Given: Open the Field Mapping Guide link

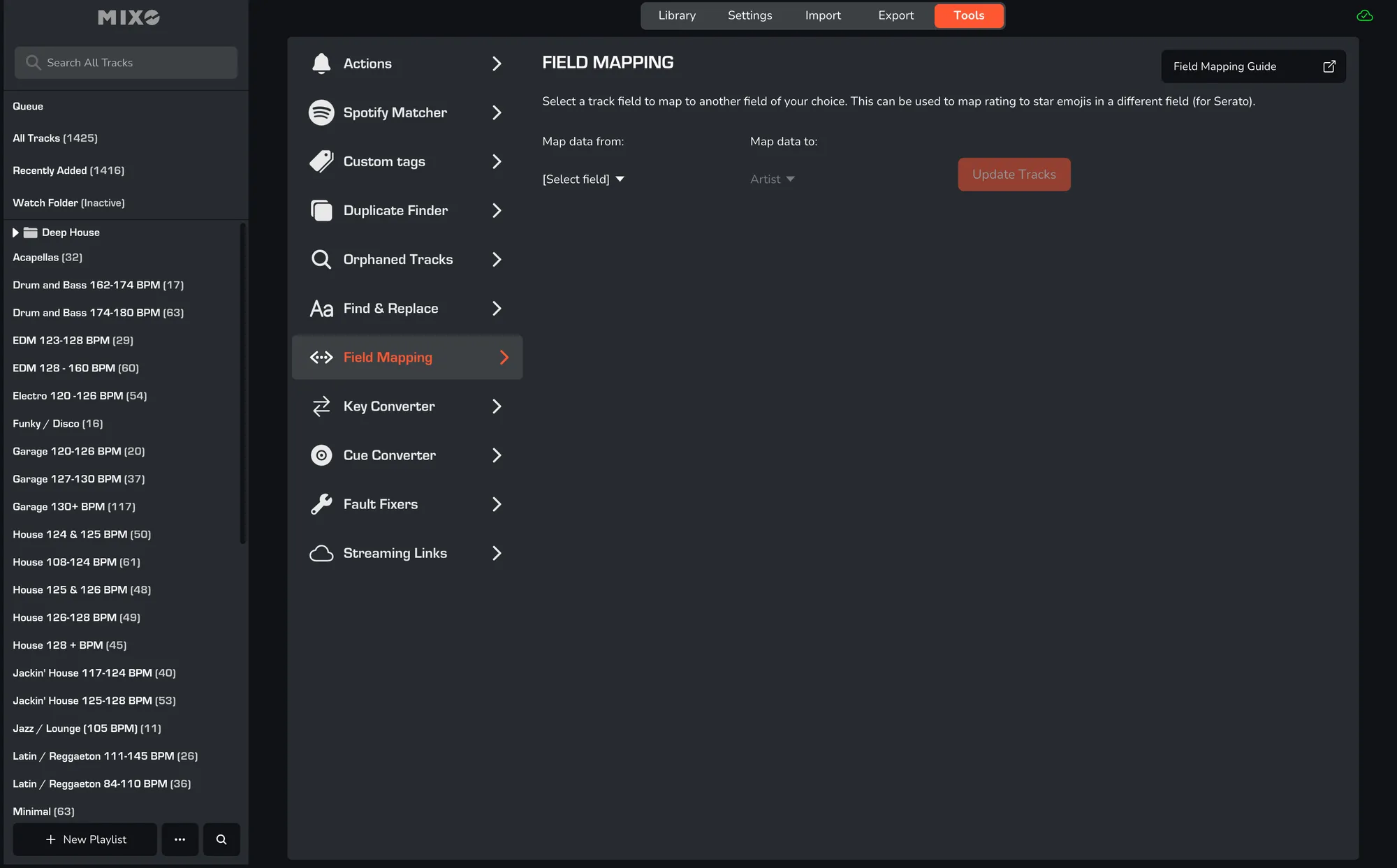Looking at the screenshot, I should [1253, 66].
